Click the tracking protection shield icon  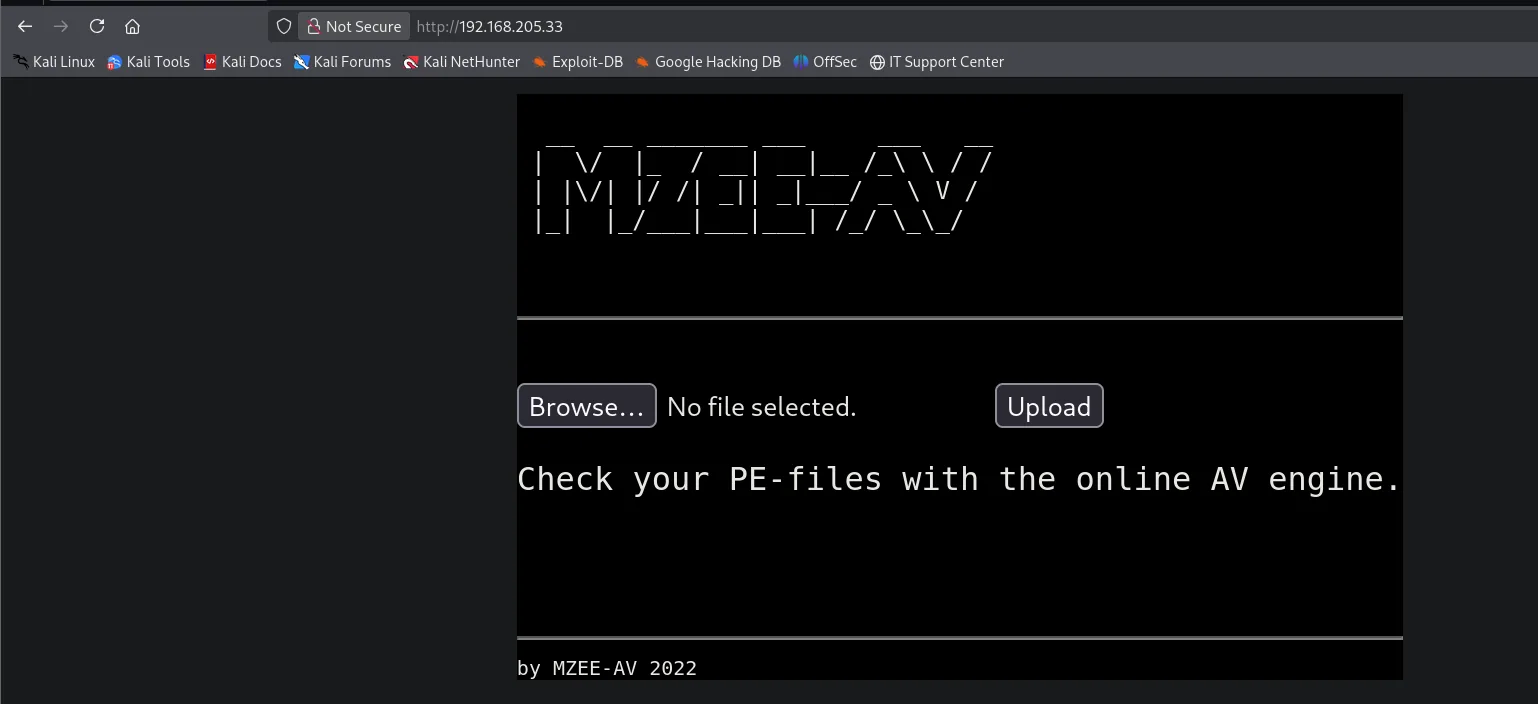284,27
